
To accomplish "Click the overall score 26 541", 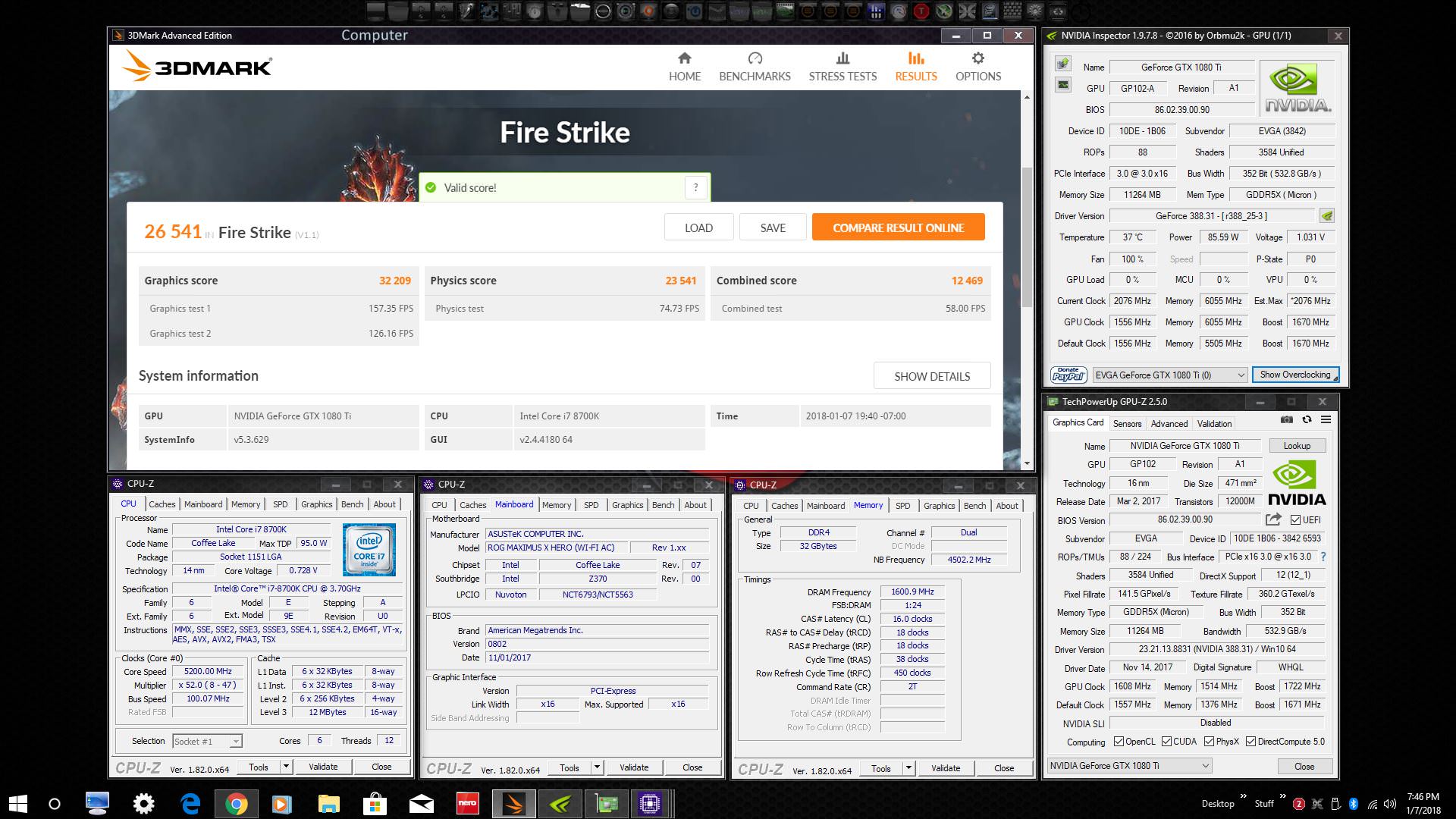I will click(x=173, y=231).
